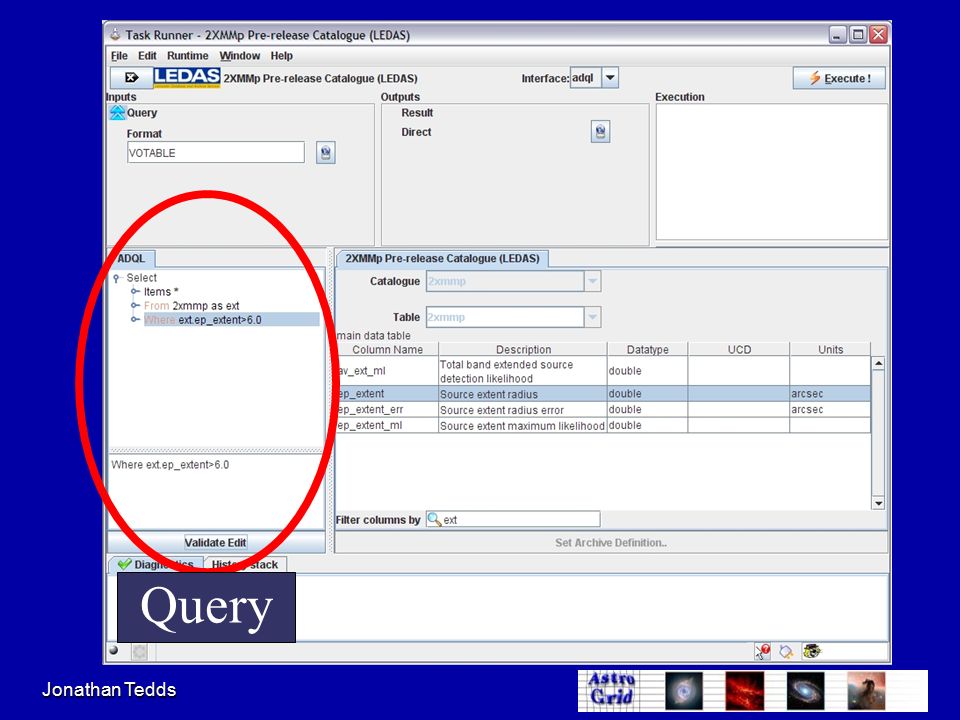Expand the Interface adql dropdown
The width and height of the screenshot is (960, 720).
[610, 78]
